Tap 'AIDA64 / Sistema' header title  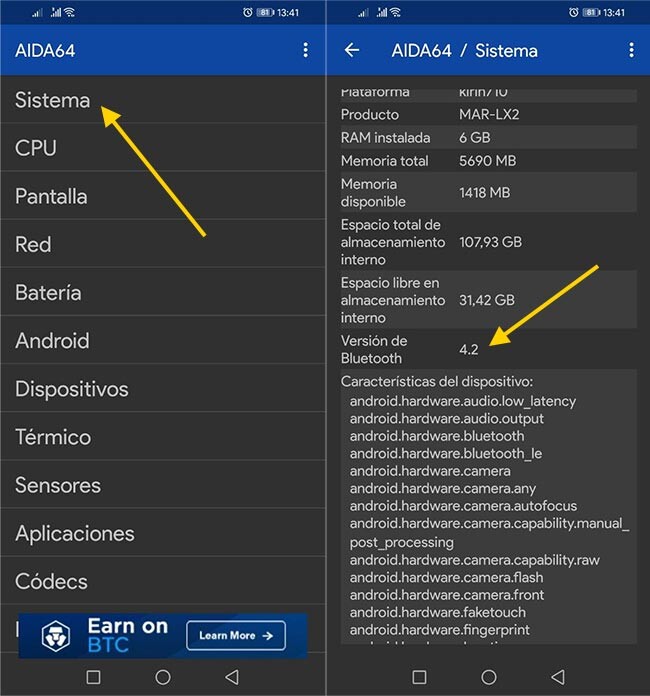(464, 51)
